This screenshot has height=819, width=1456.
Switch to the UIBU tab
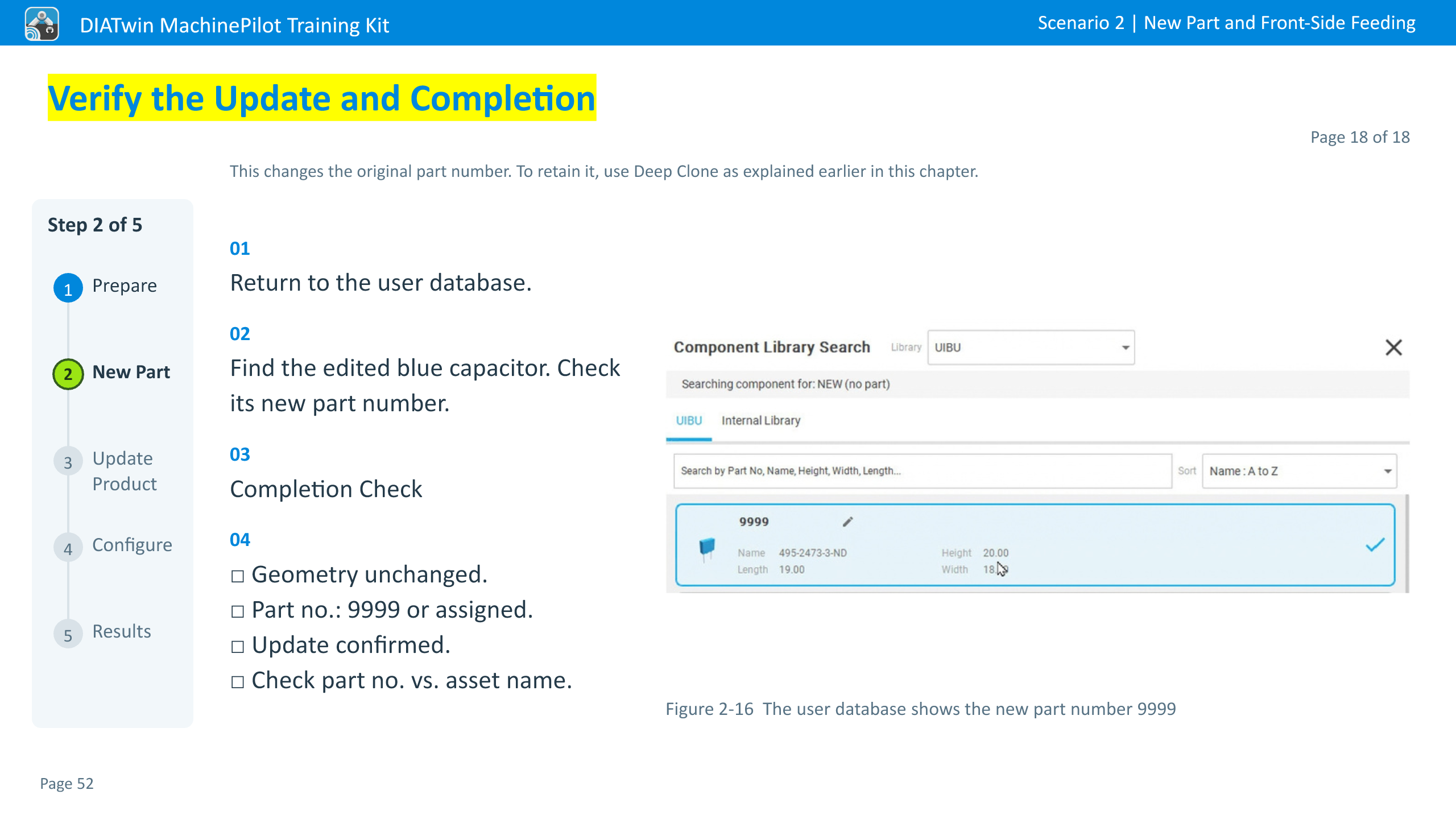point(689,420)
